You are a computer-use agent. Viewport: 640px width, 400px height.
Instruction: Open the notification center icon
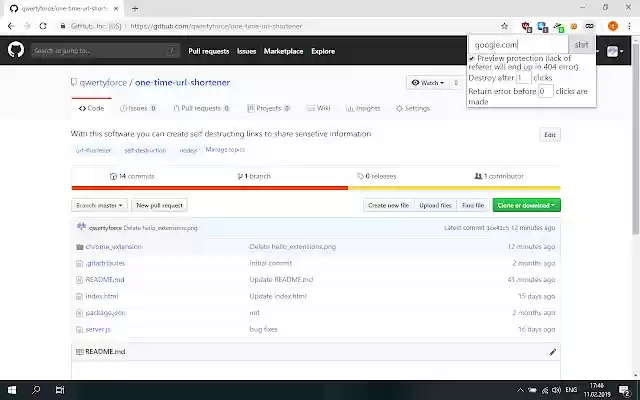[x=624, y=390]
